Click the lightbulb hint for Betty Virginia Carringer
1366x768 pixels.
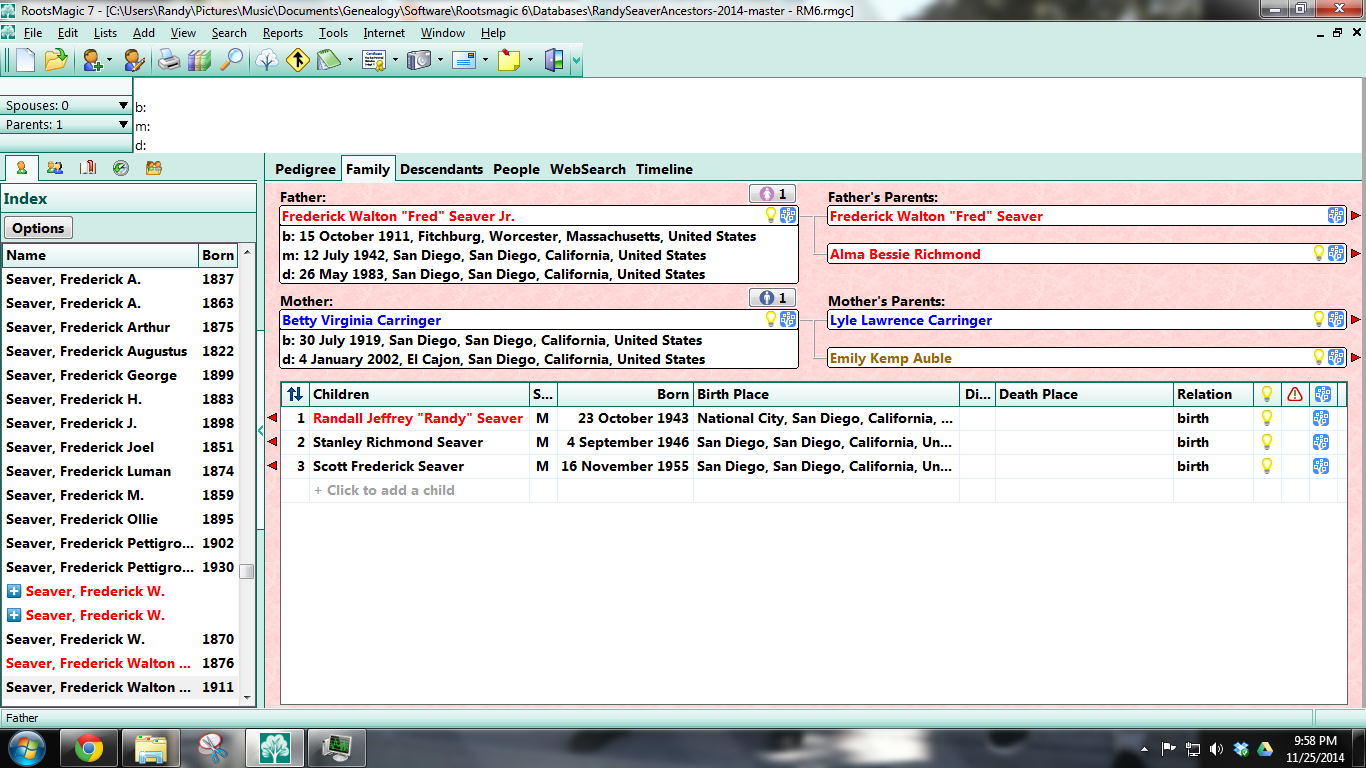(771, 320)
